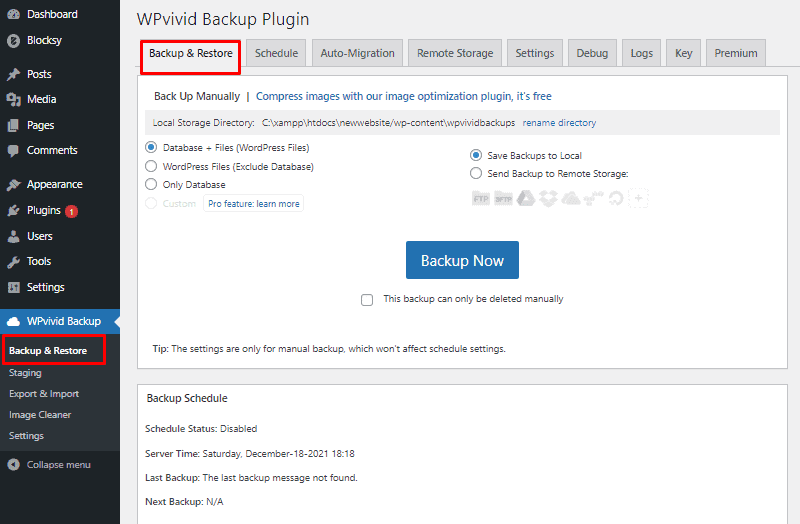Click the Plugins update badge showing 1
Viewport: 800px width, 524px height.
coord(71,211)
